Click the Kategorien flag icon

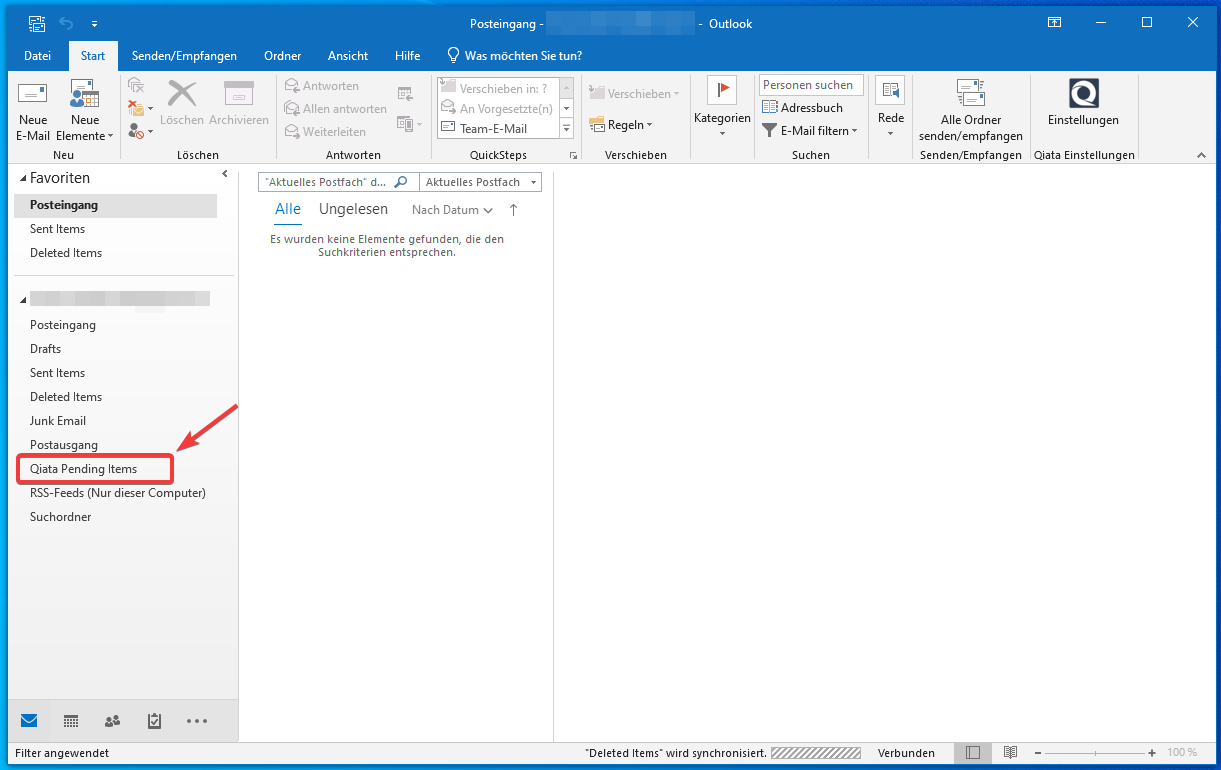click(721, 91)
